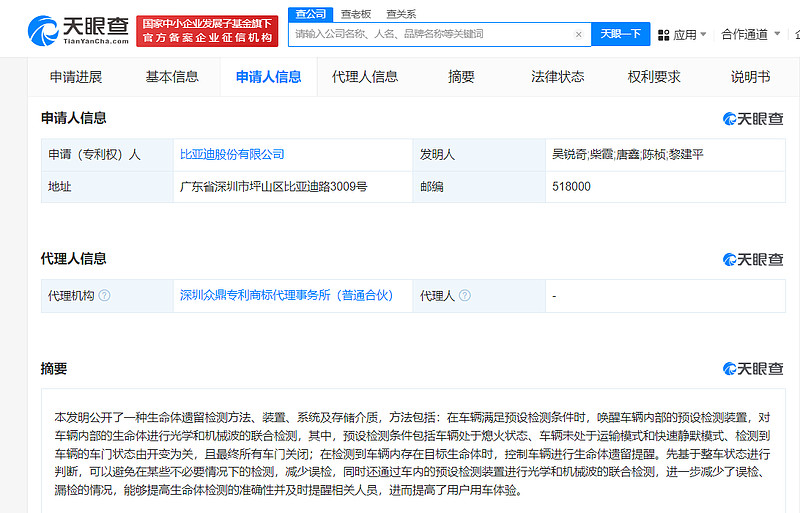Image resolution: width=800 pixels, height=513 pixels.
Task: Click the 申请（专利权）人 label cell
Action: (107, 155)
